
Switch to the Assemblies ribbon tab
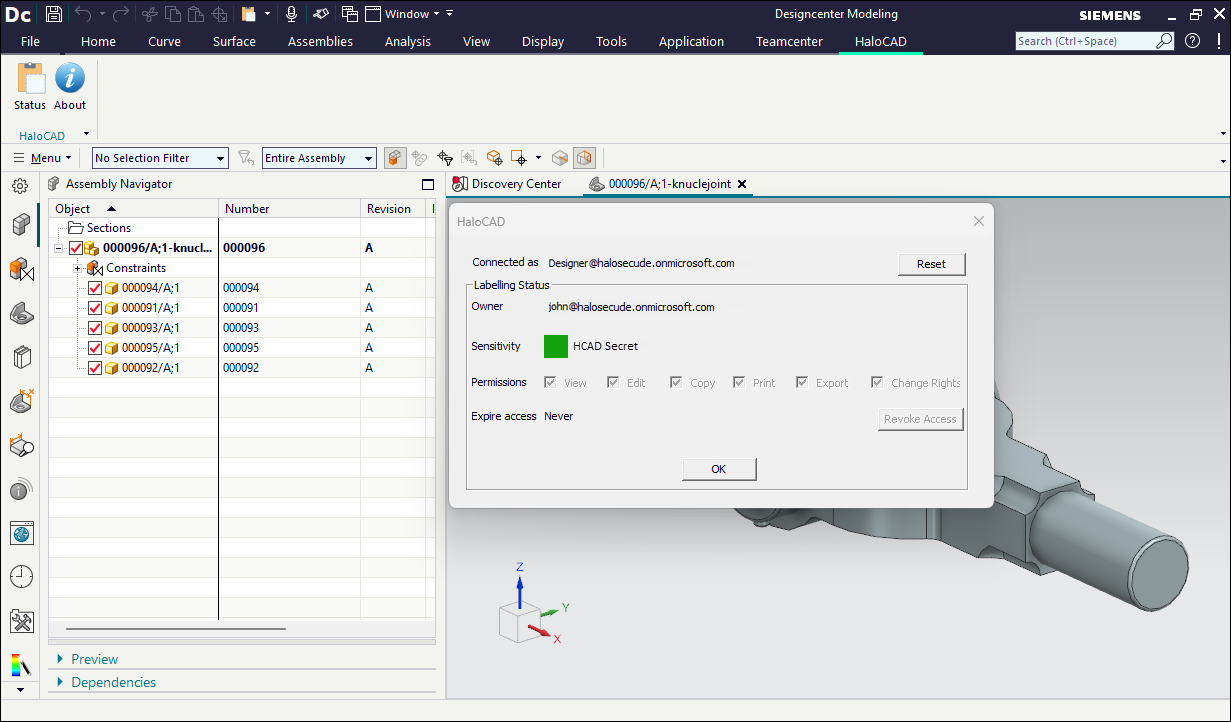[x=320, y=41]
